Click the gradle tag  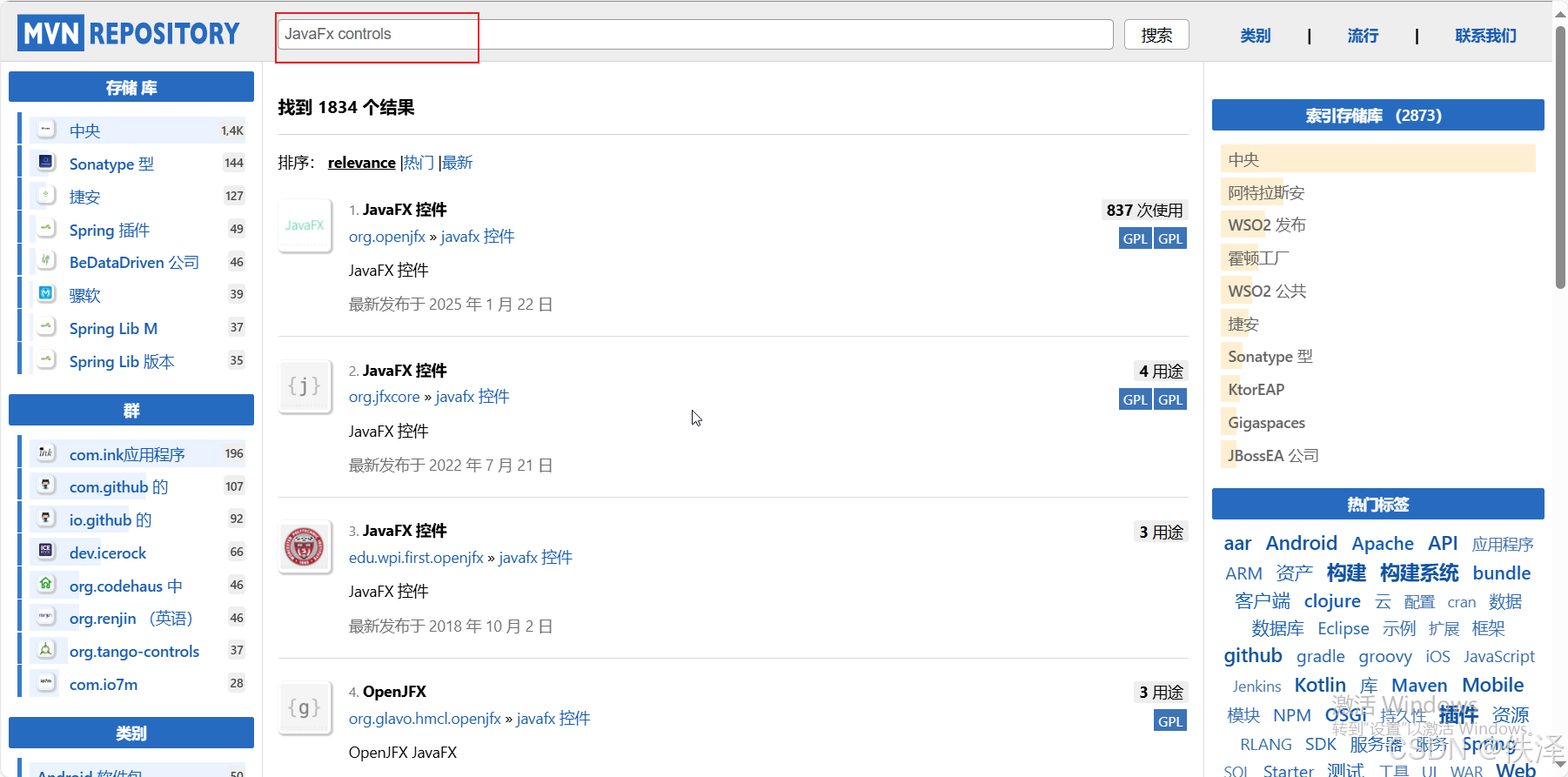point(1321,656)
